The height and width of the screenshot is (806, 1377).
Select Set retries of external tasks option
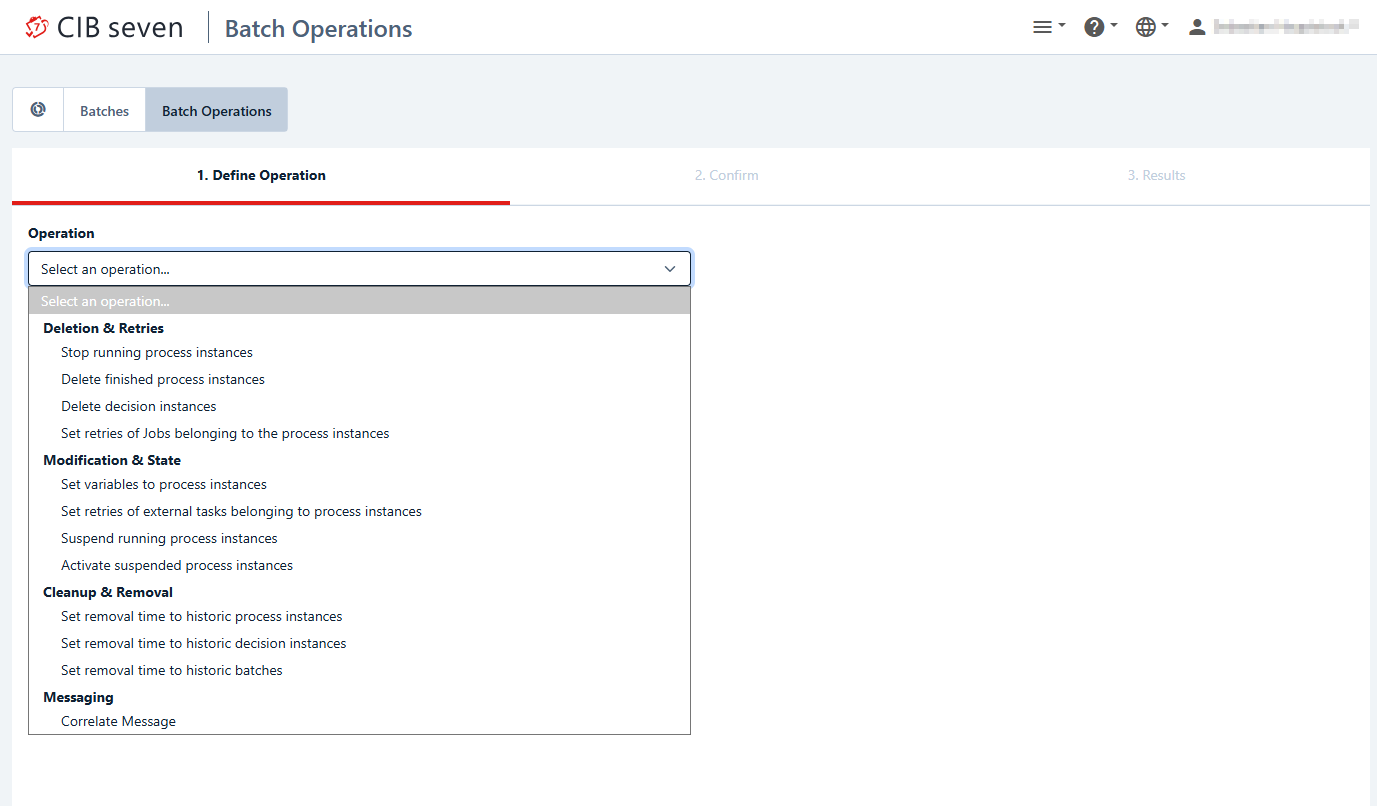coord(241,511)
